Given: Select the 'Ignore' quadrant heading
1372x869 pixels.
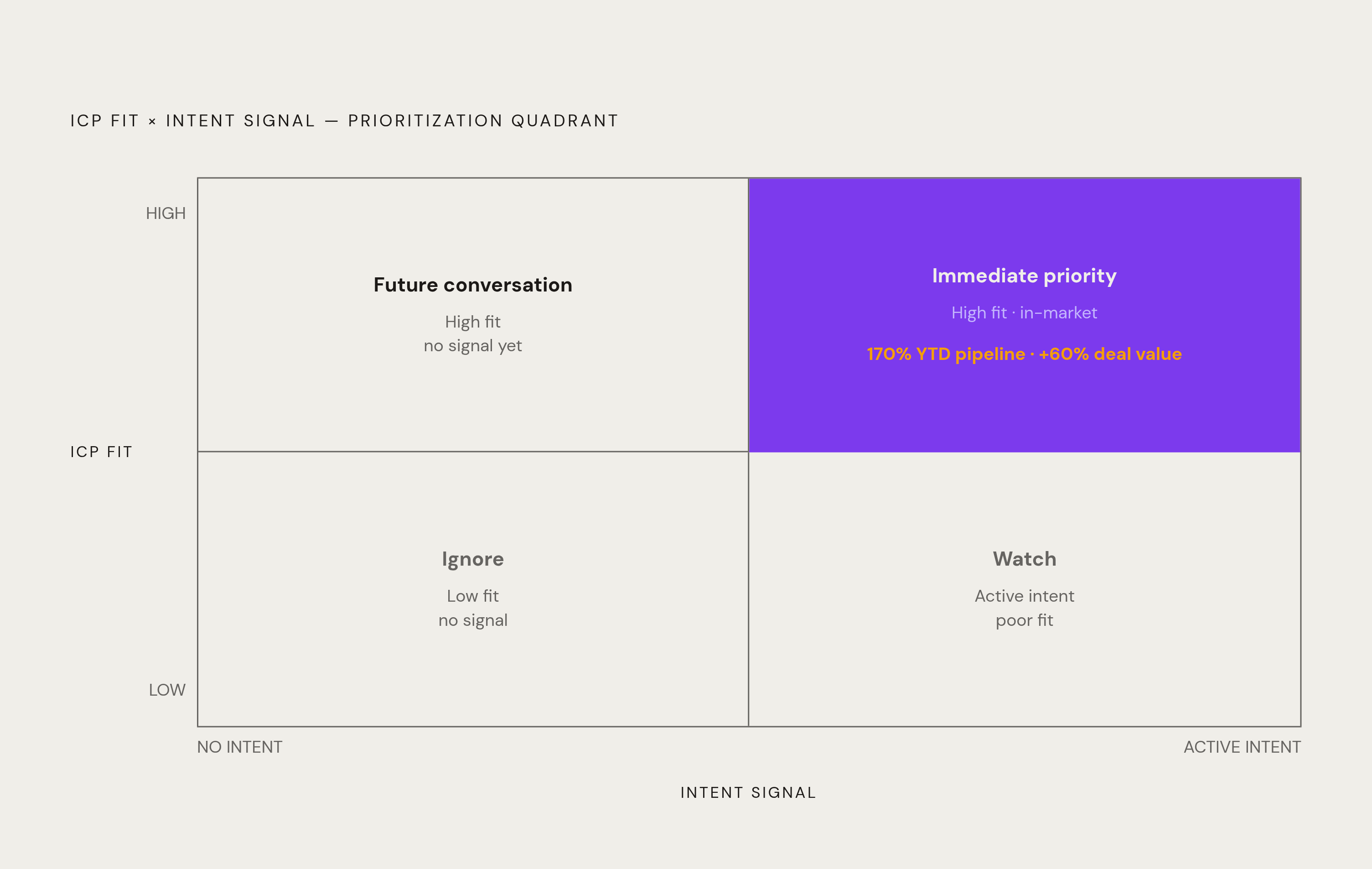Looking at the screenshot, I should (473, 560).
